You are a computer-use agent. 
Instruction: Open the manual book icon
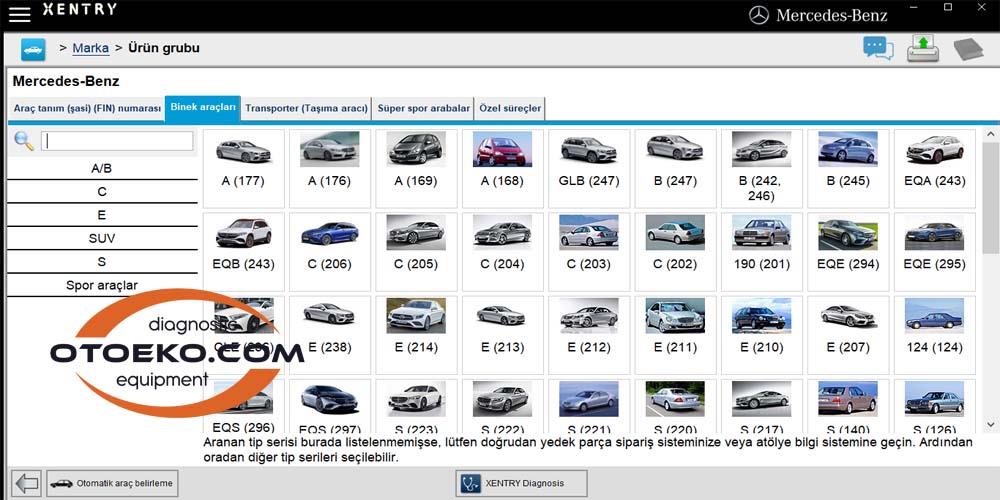pos(968,49)
